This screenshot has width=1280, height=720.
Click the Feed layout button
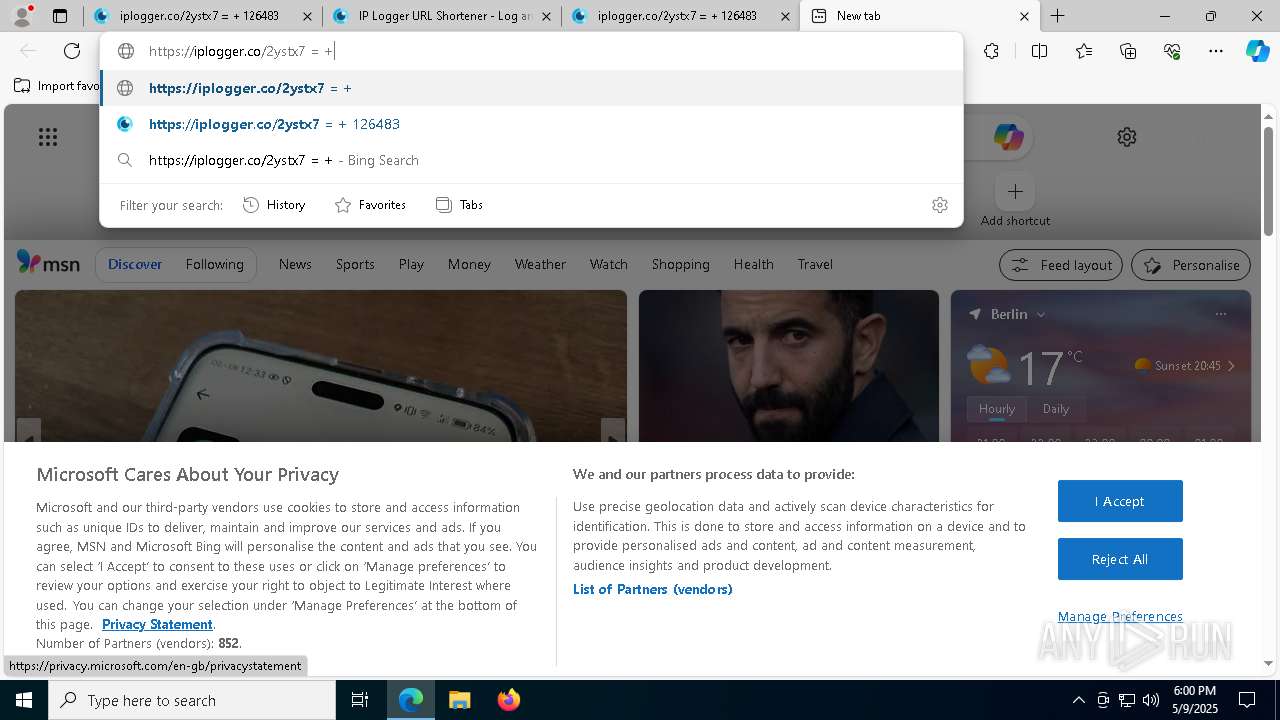(1061, 265)
